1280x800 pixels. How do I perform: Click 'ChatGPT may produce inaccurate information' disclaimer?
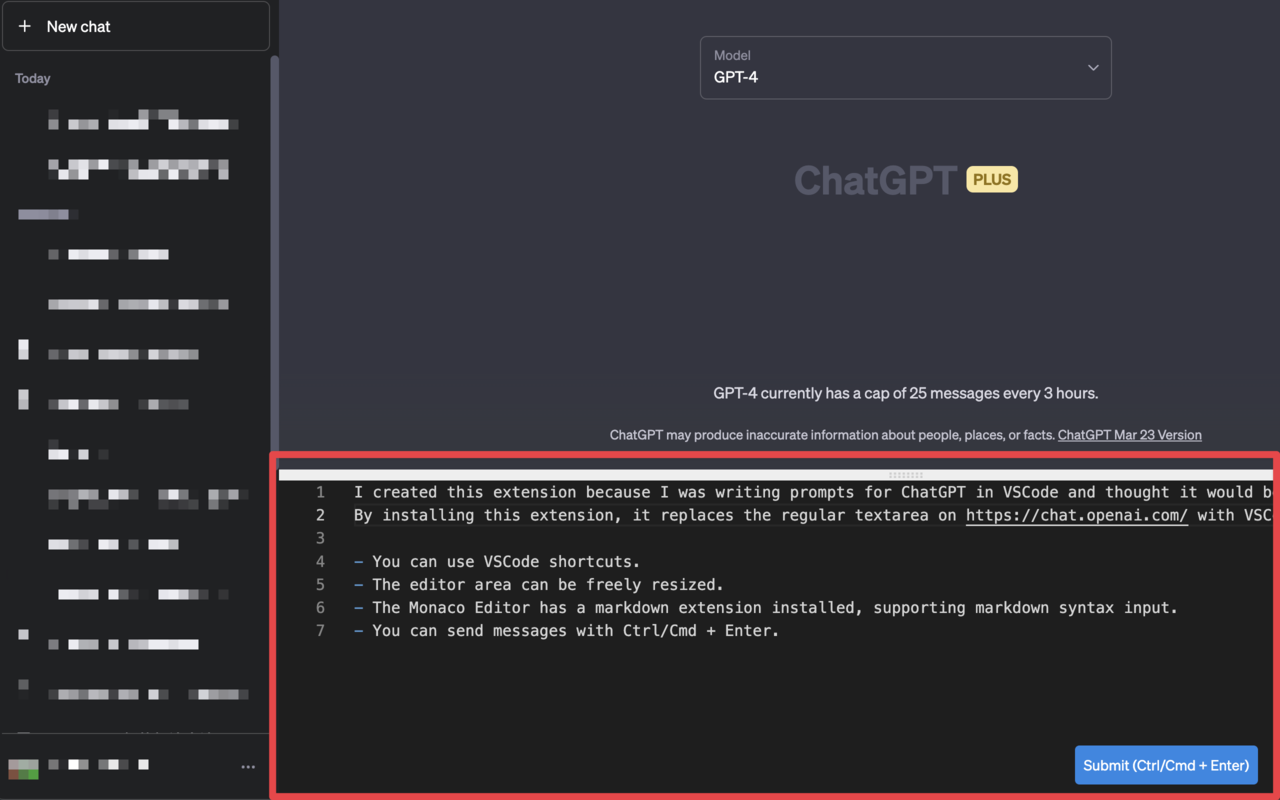tap(832, 435)
